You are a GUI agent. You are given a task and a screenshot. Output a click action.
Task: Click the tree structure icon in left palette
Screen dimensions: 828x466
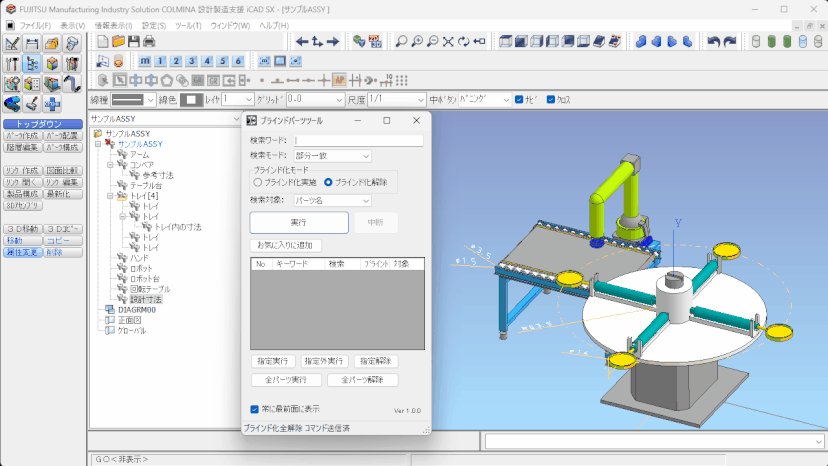31,63
